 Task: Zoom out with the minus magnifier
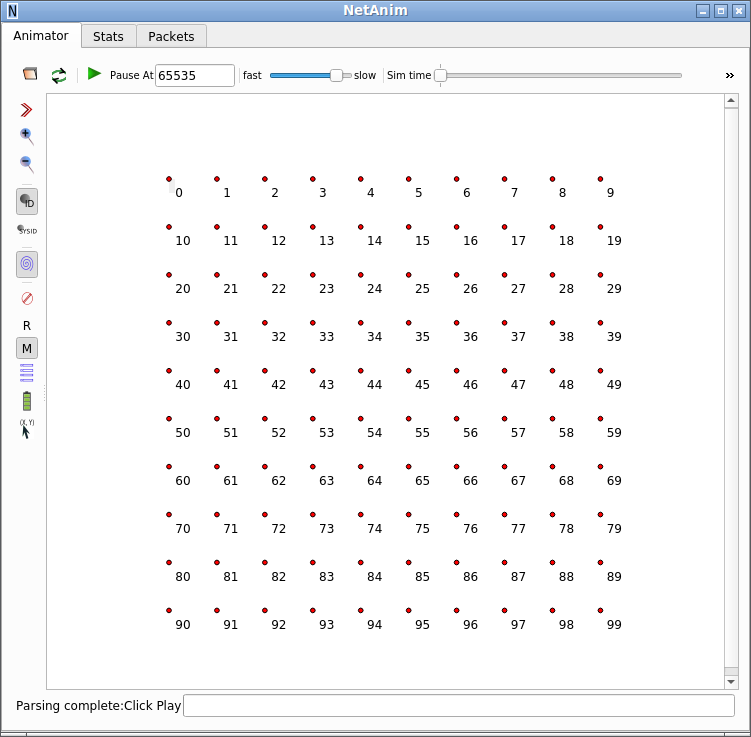click(x=27, y=164)
